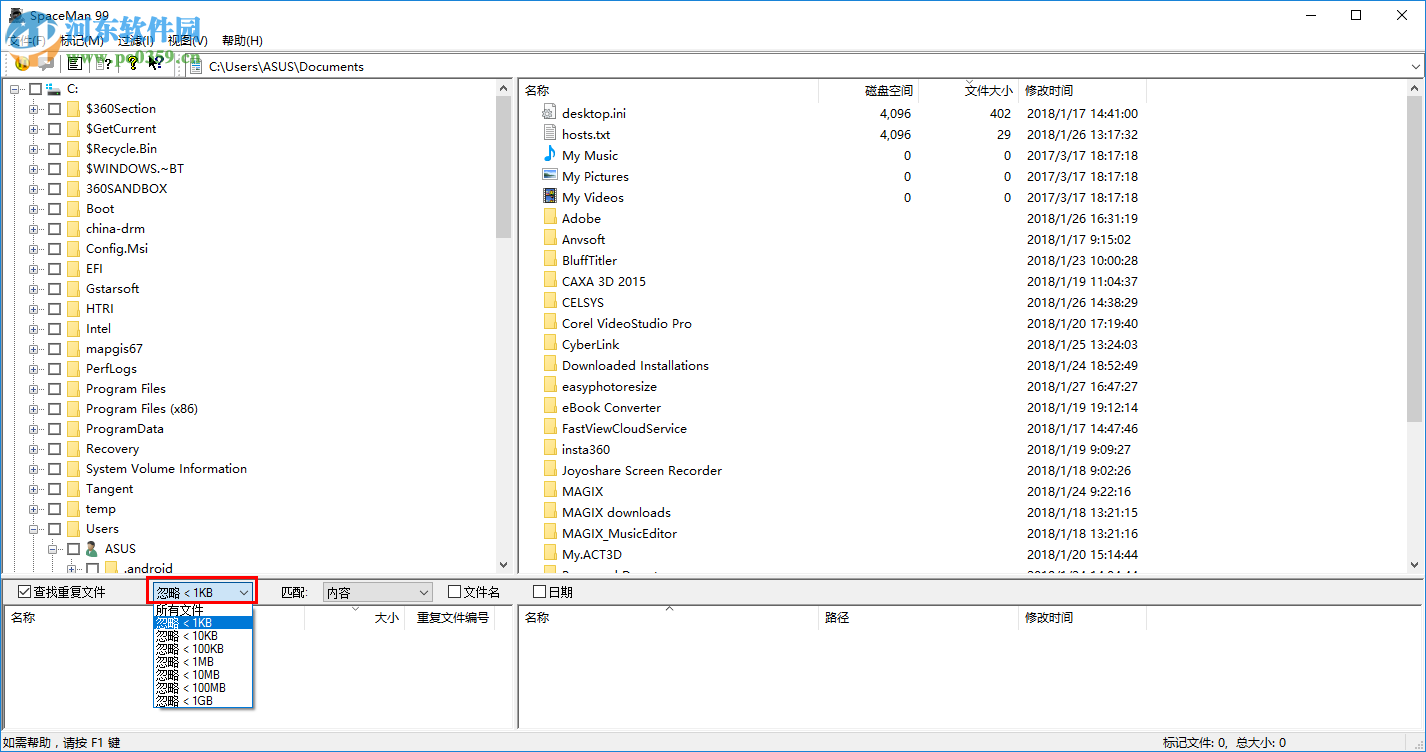The width and height of the screenshot is (1426, 752).
Task: Click the context help pointer icon
Action: click(x=155, y=64)
